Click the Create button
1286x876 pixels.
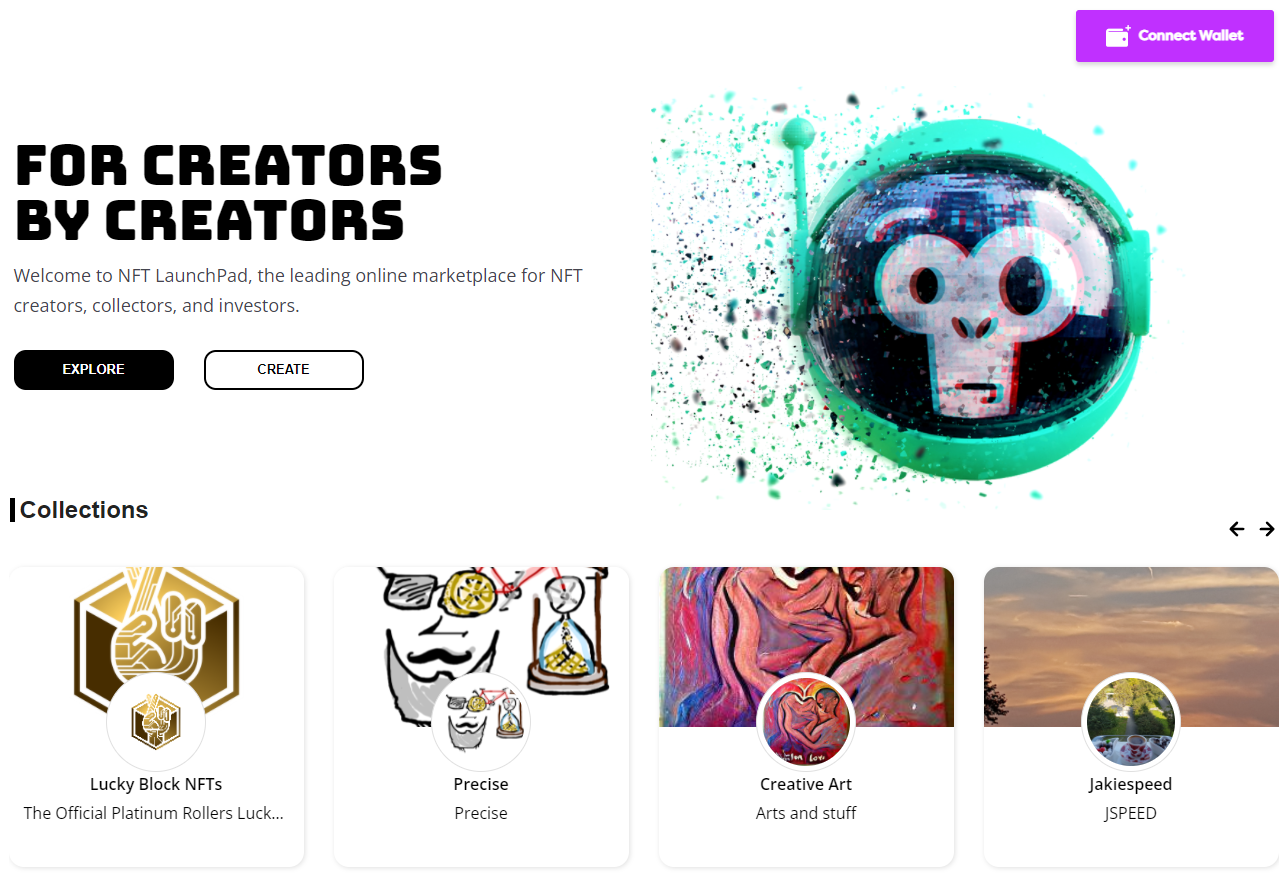[x=284, y=370]
